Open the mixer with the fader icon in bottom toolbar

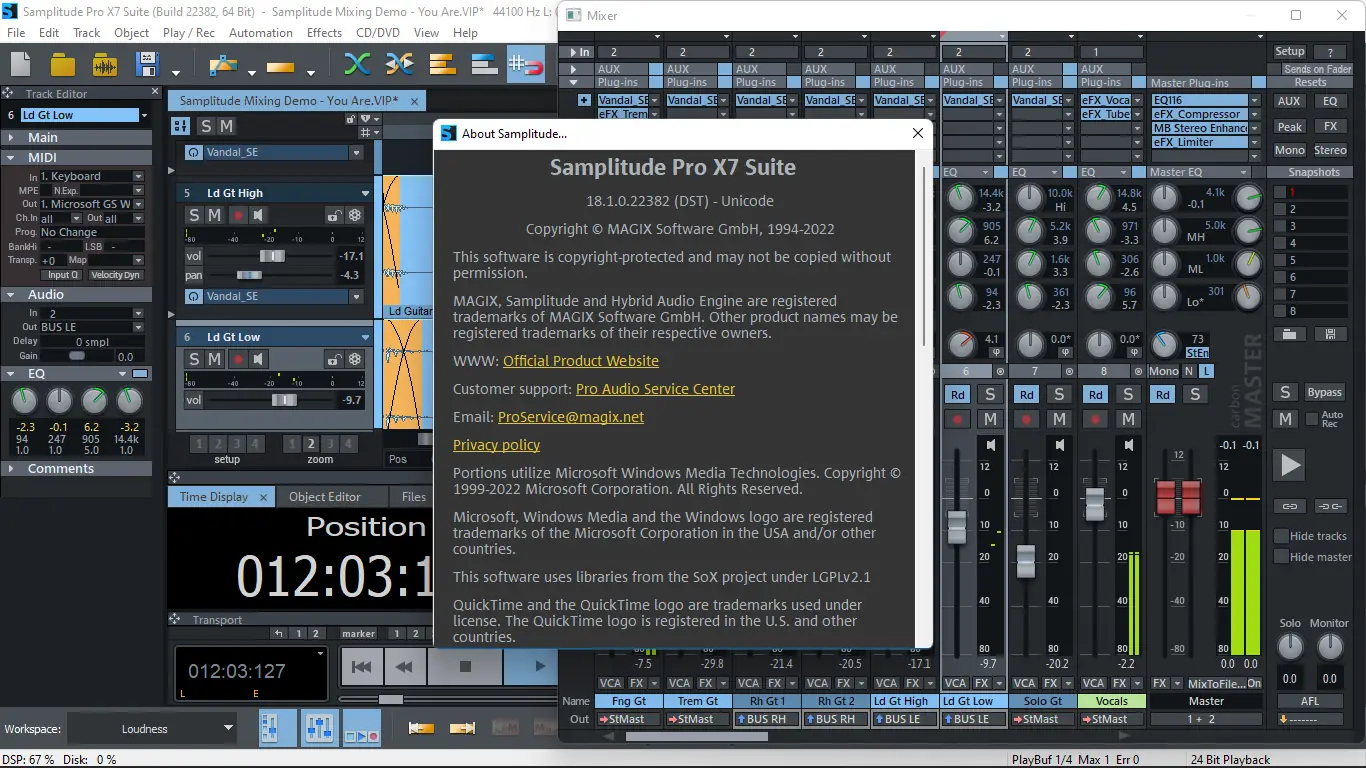[319, 728]
